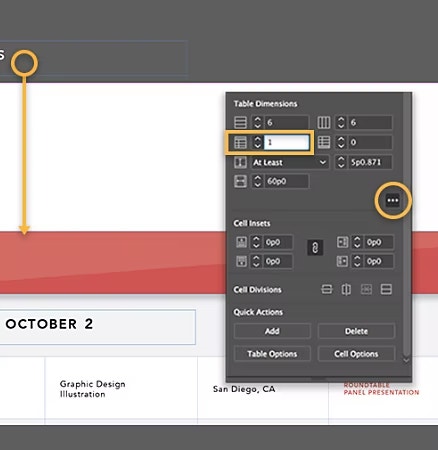Click the Table Dimensions section label
The image size is (438, 450).
[265, 104]
